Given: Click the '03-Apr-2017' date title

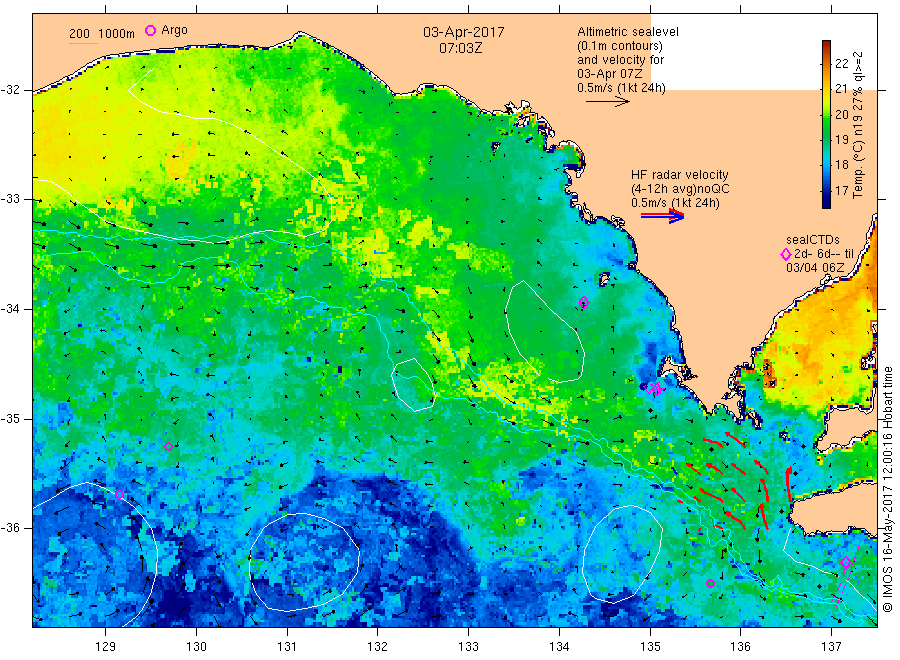Looking at the screenshot, I should (x=464, y=32).
